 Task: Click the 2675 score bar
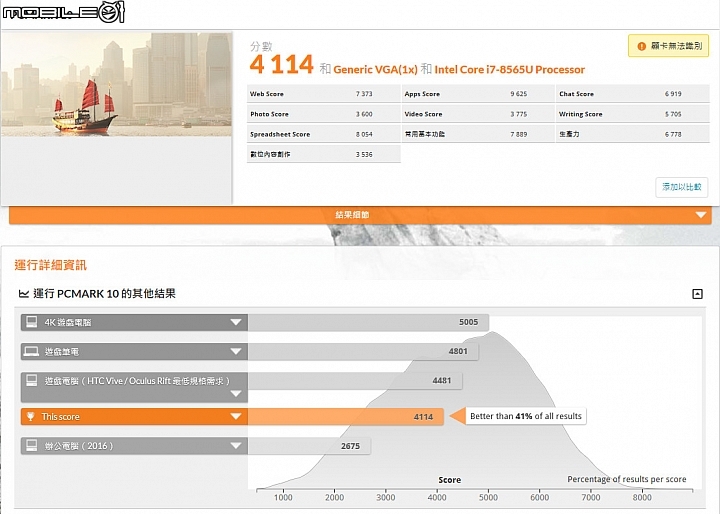(x=309, y=446)
